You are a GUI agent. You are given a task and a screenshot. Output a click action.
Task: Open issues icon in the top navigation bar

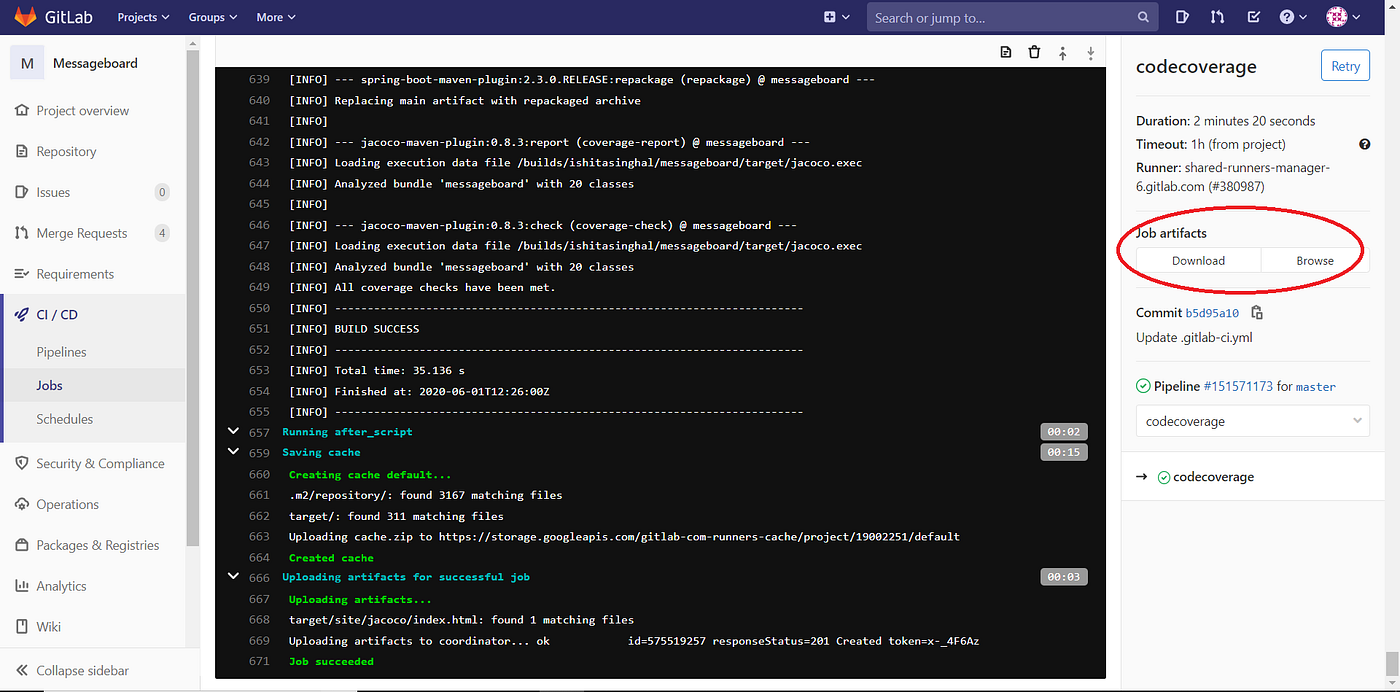(1183, 17)
